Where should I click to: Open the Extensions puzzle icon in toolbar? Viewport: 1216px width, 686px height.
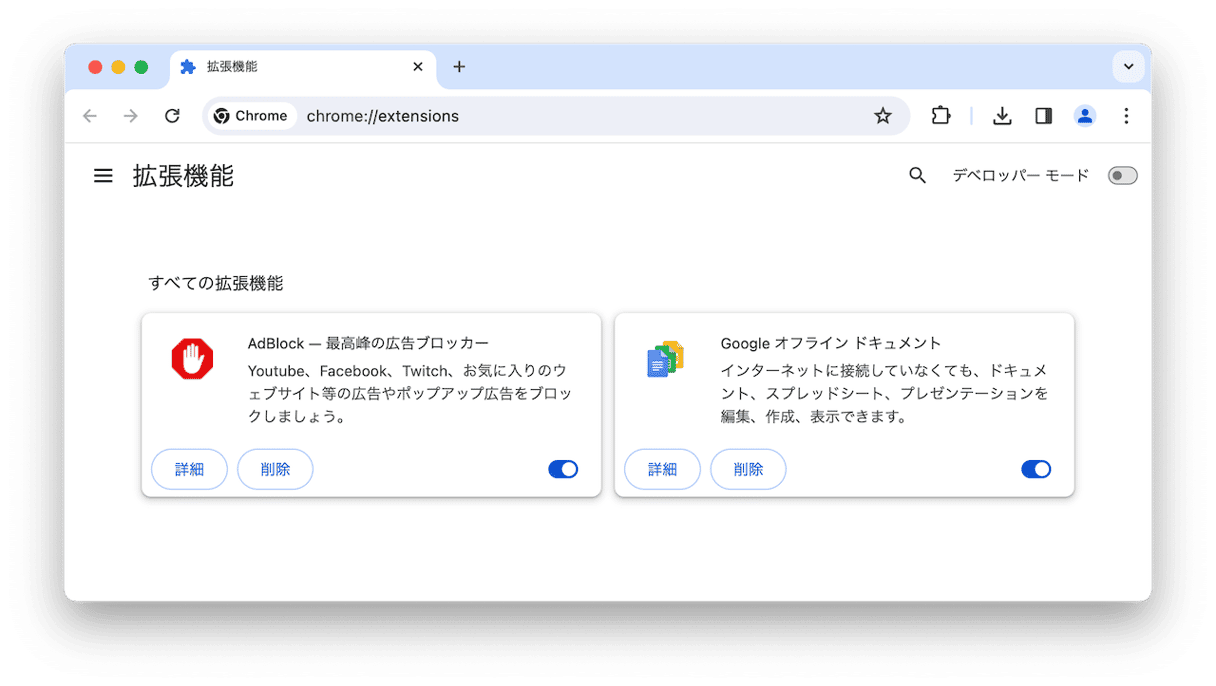pos(940,116)
